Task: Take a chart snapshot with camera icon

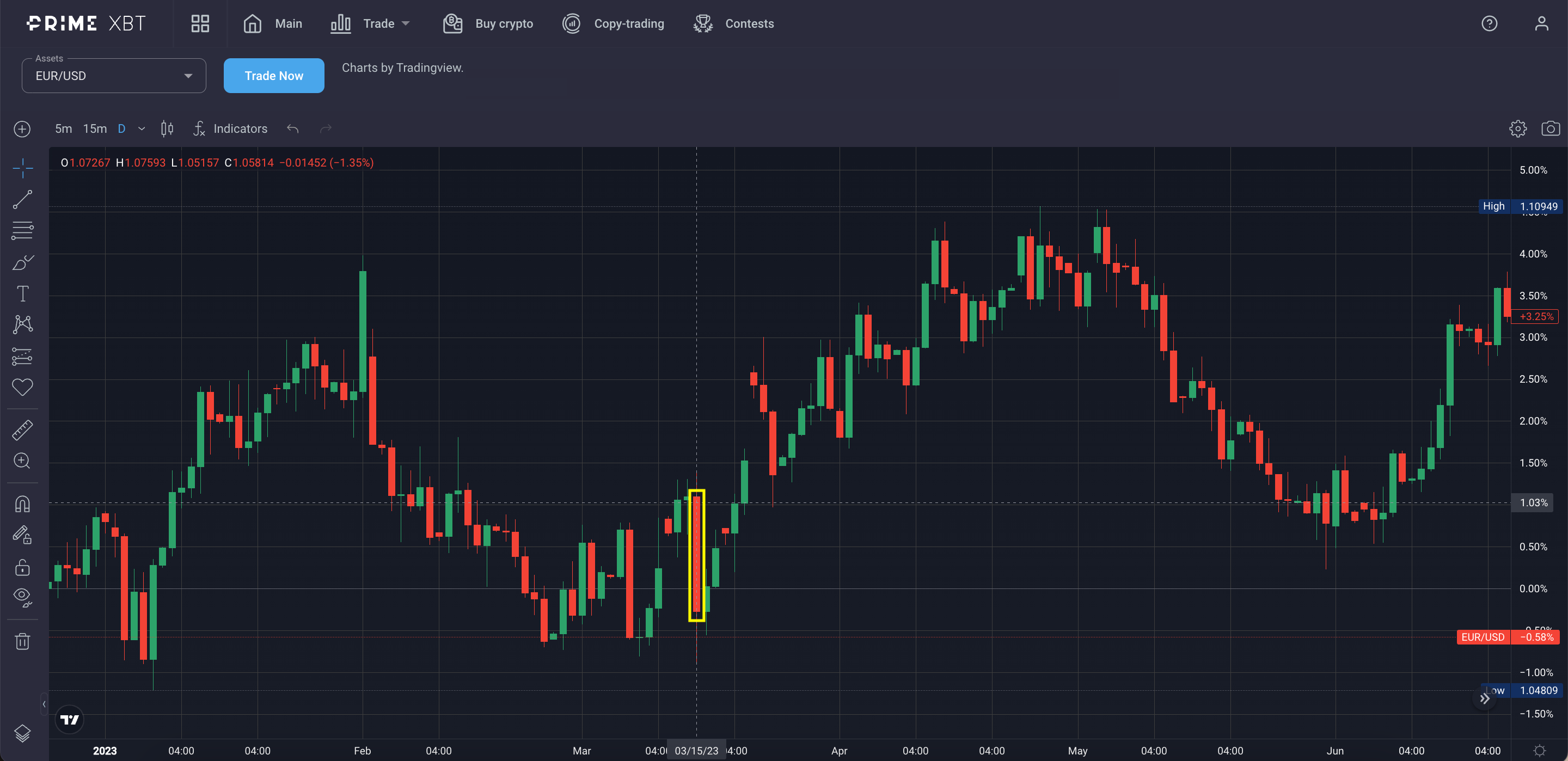Action: 1551,128
